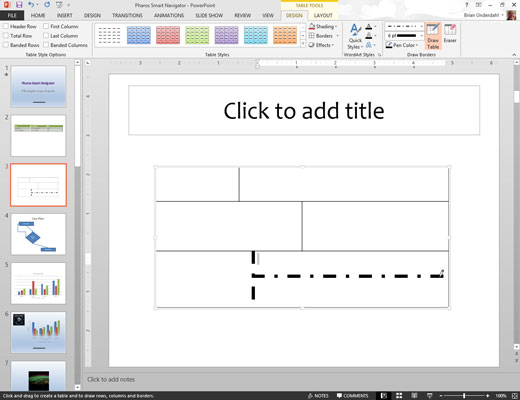Toggle Header Row checkbox
Image resolution: width=520 pixels, height=400 pixels.
(6, 26)
